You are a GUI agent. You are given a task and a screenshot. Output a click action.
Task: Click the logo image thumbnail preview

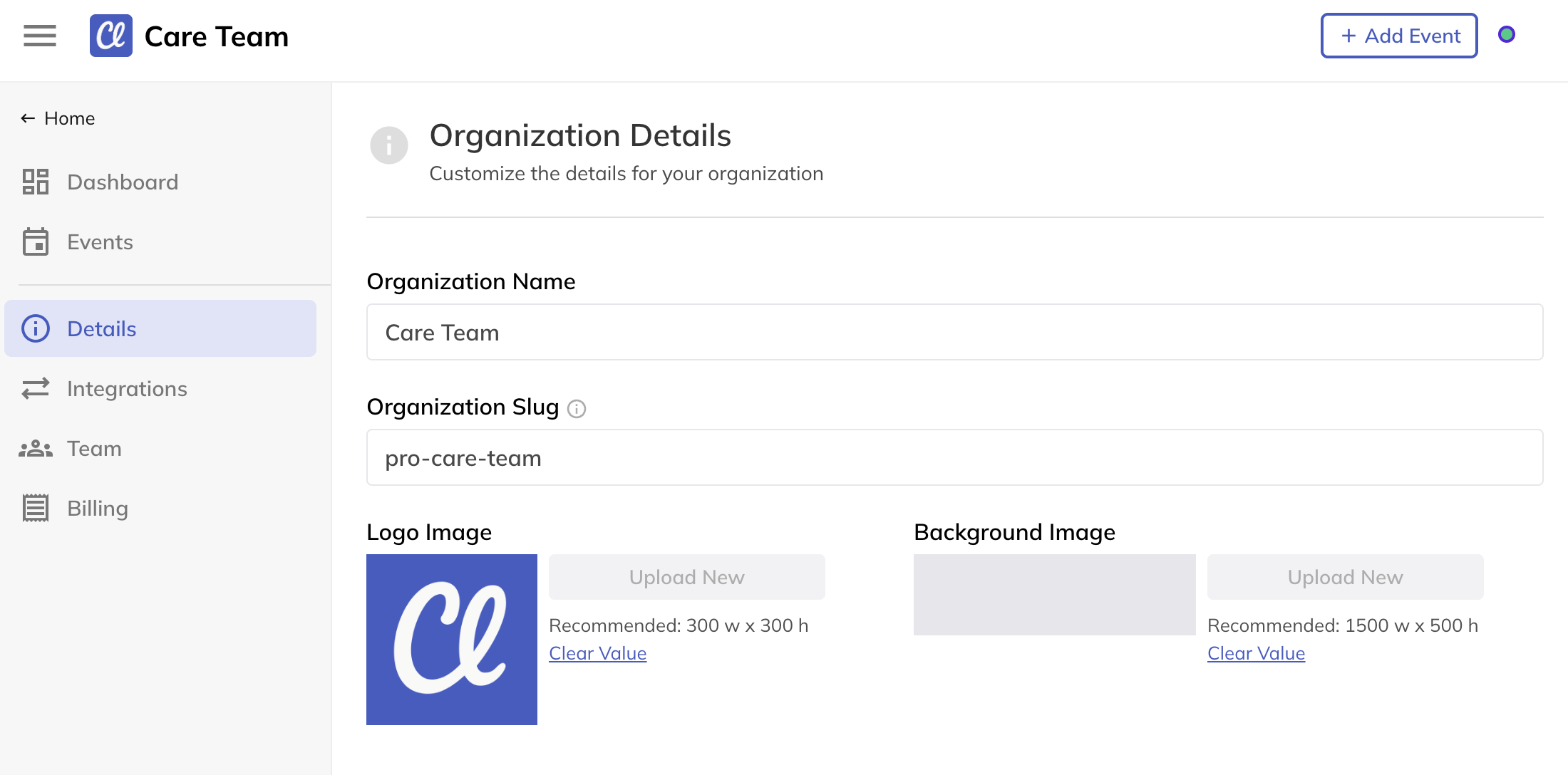[451, 640]
